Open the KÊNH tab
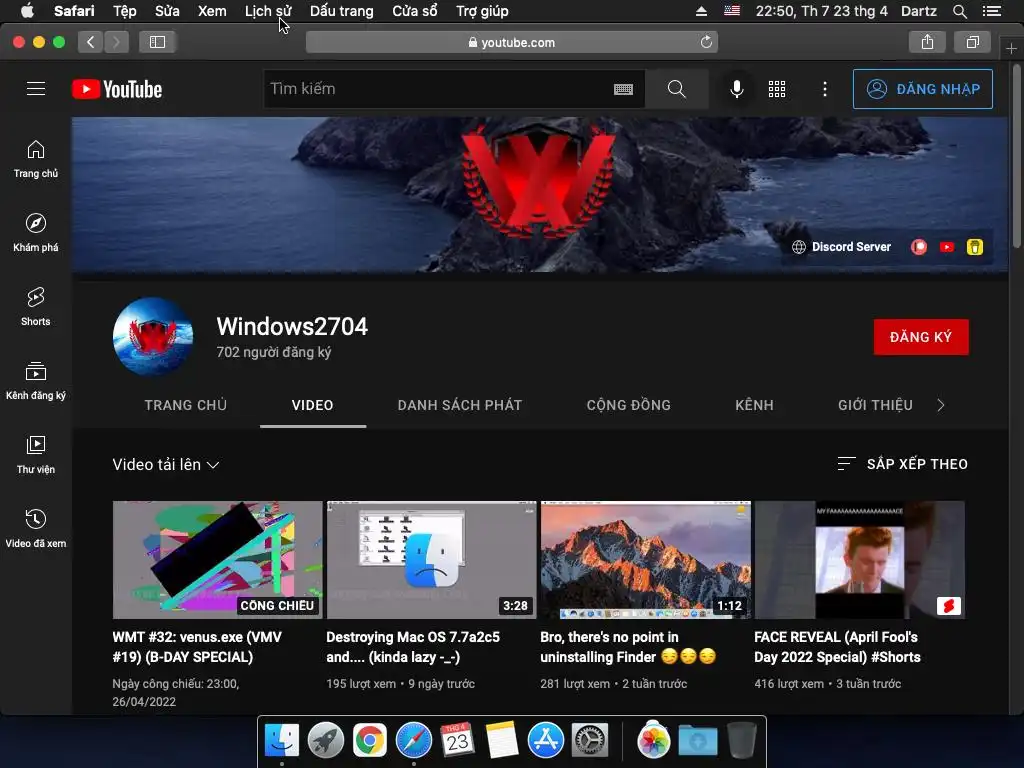Screen dimensions: 1024x768 pos(754,405)
